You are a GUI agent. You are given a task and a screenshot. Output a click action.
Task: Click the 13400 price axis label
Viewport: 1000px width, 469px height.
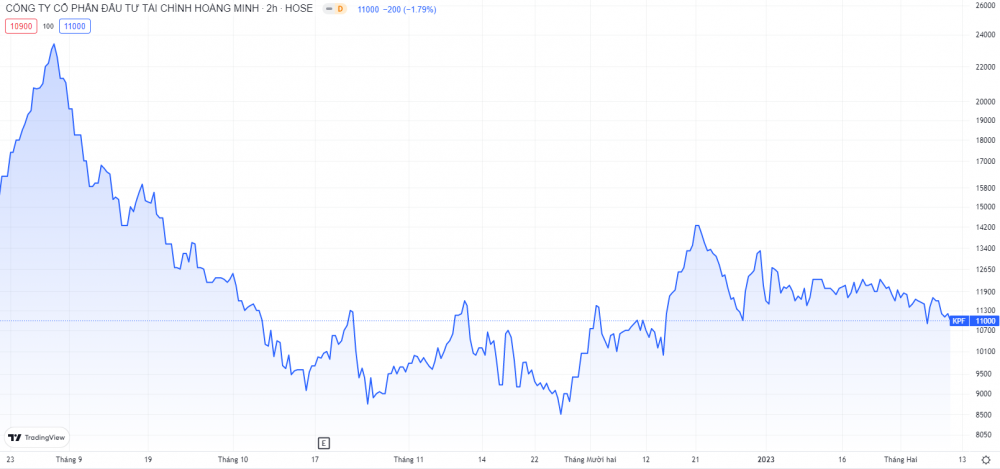tap(985, 249)
